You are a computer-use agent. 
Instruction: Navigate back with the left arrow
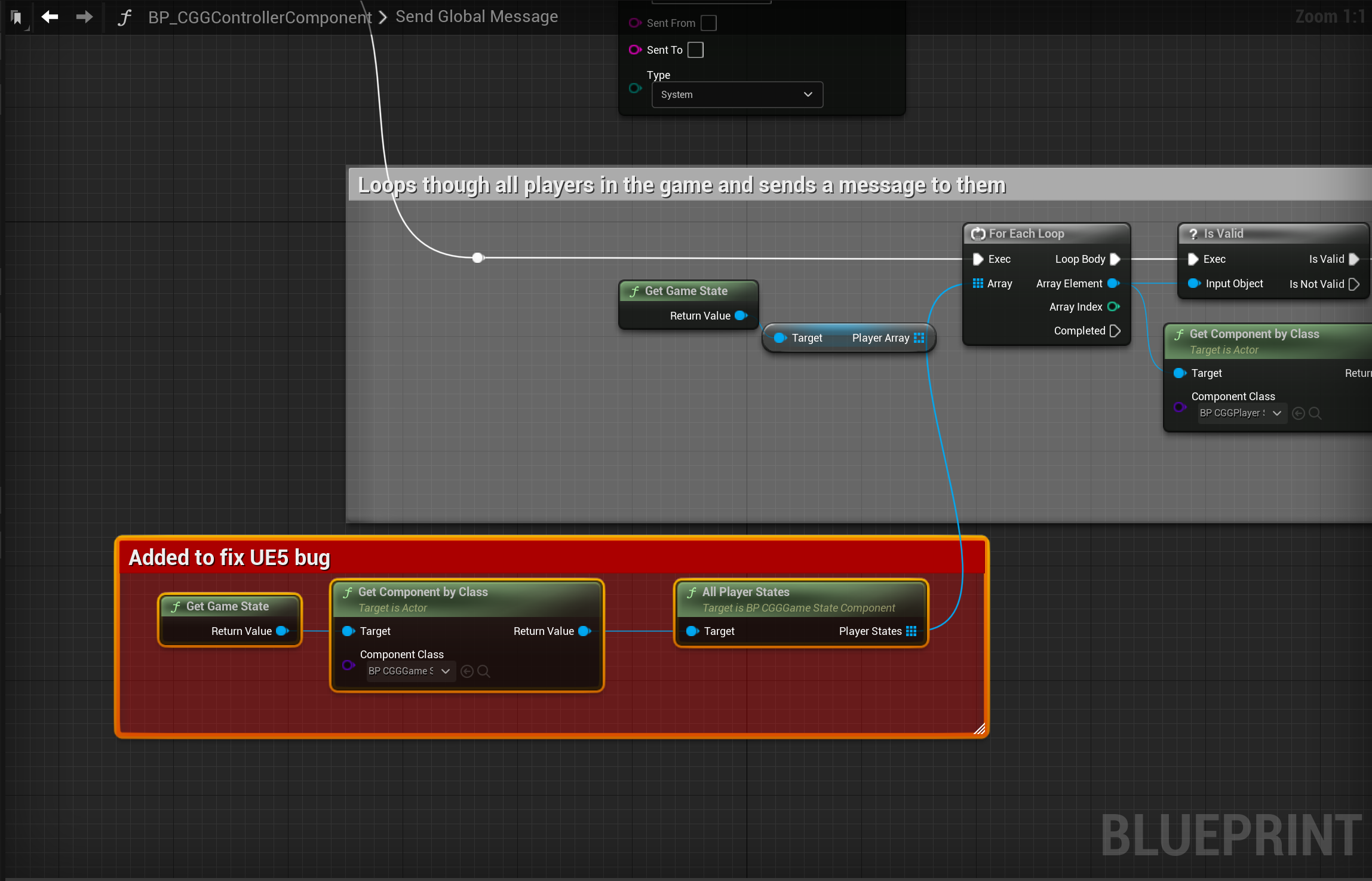pos(50,17)
